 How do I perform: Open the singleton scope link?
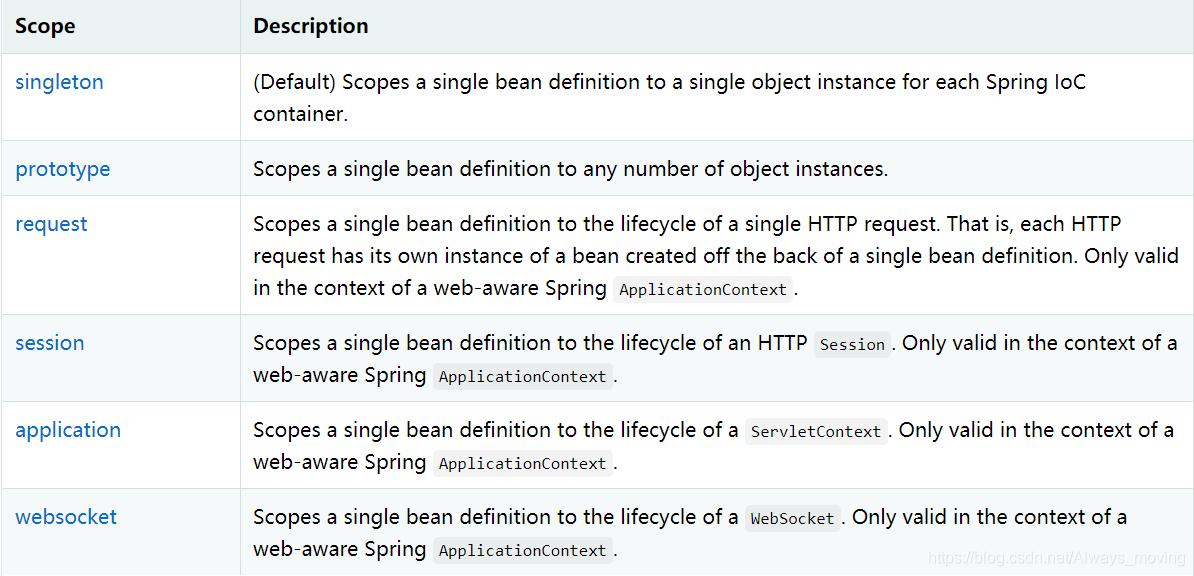[x=59, y=82]
